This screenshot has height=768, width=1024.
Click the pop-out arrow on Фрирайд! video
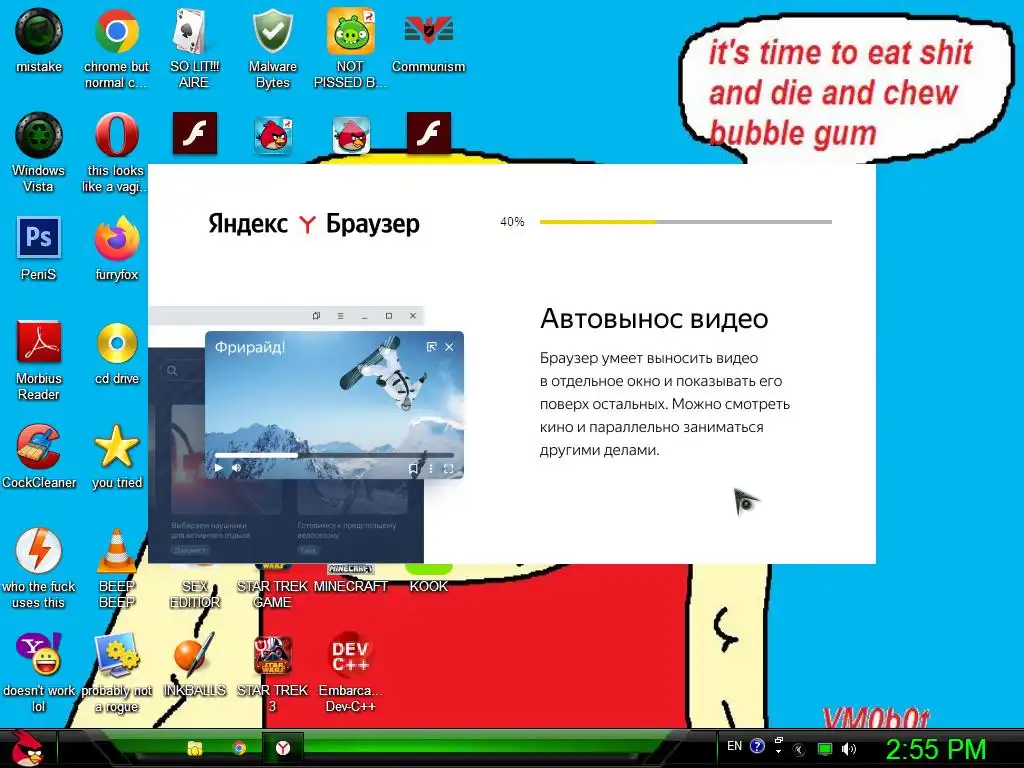pyautogui.click(x=431, y=347)
